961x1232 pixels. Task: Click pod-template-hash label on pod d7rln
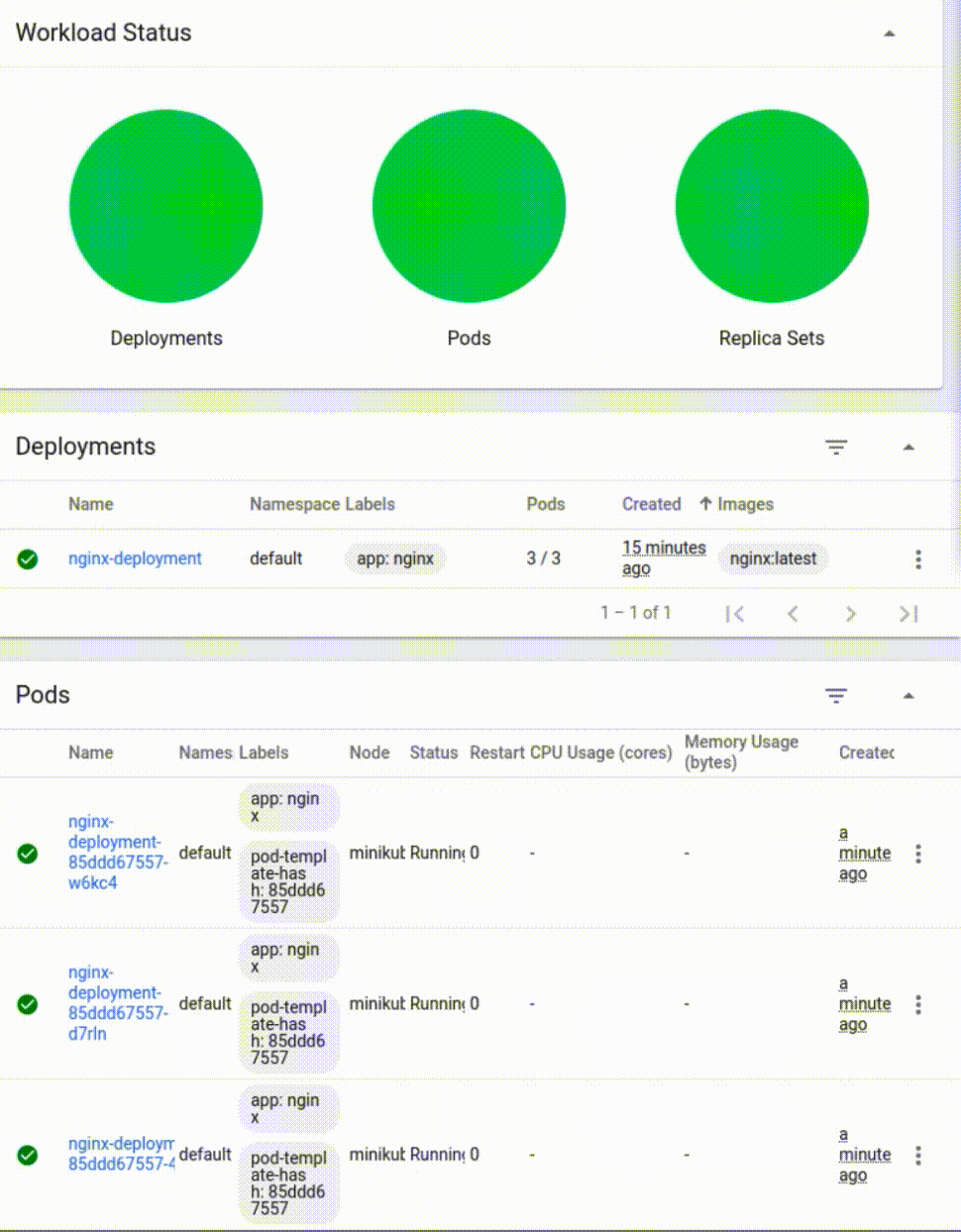point(288,1032)
